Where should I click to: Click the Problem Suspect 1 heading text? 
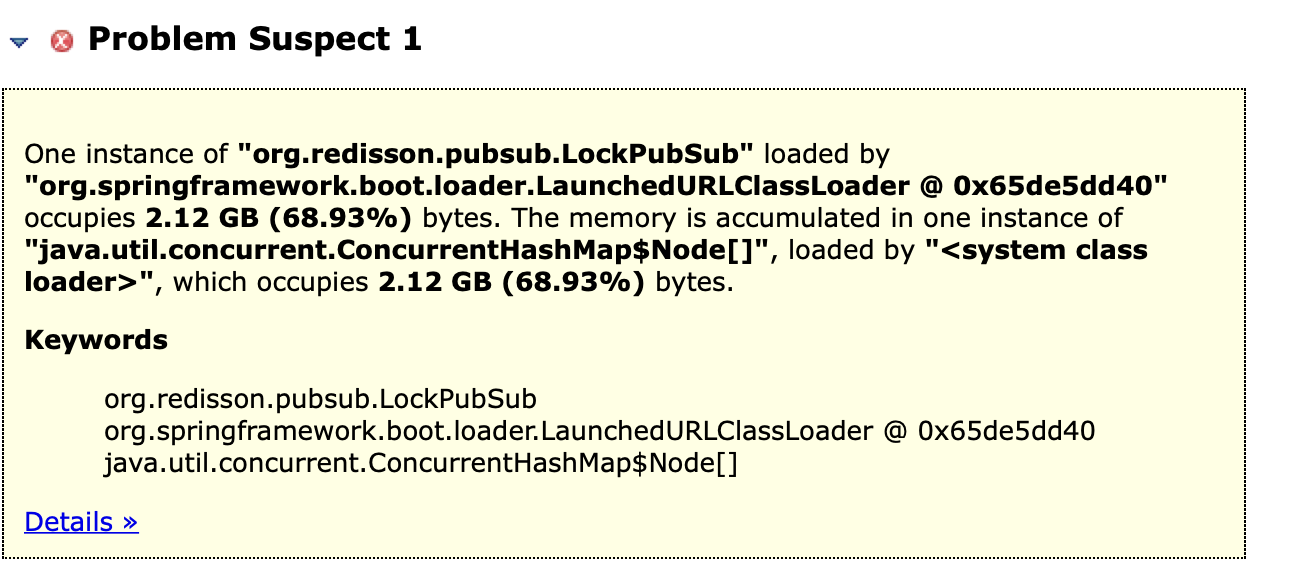[255, 40]
